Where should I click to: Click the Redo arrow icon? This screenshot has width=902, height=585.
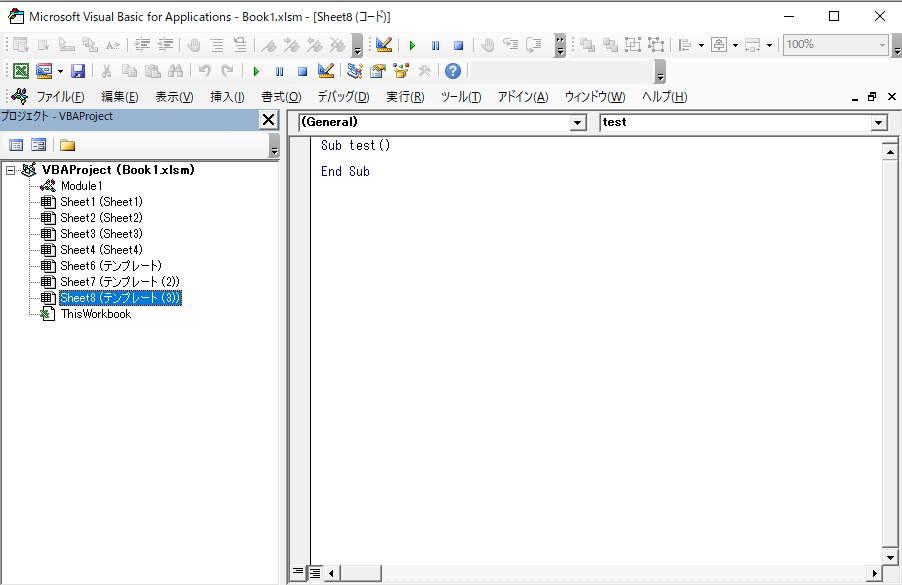(227, 71)
